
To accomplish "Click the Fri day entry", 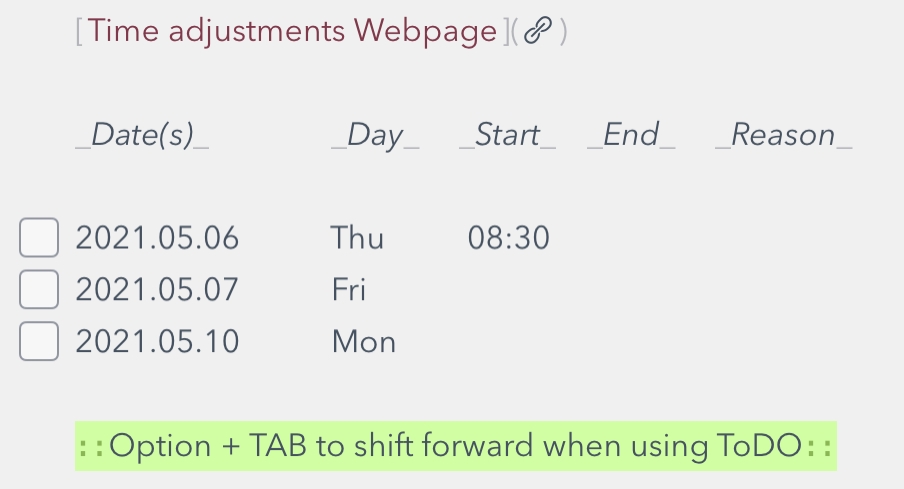I will [x=349, y=289].
